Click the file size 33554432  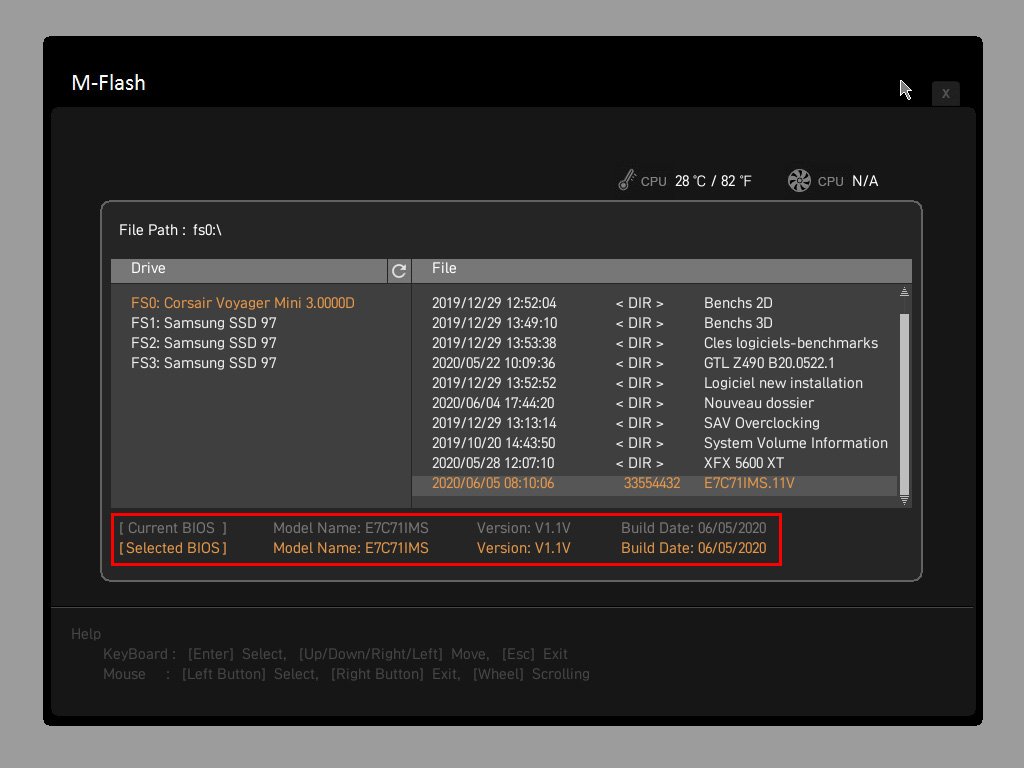click(652, 483)
